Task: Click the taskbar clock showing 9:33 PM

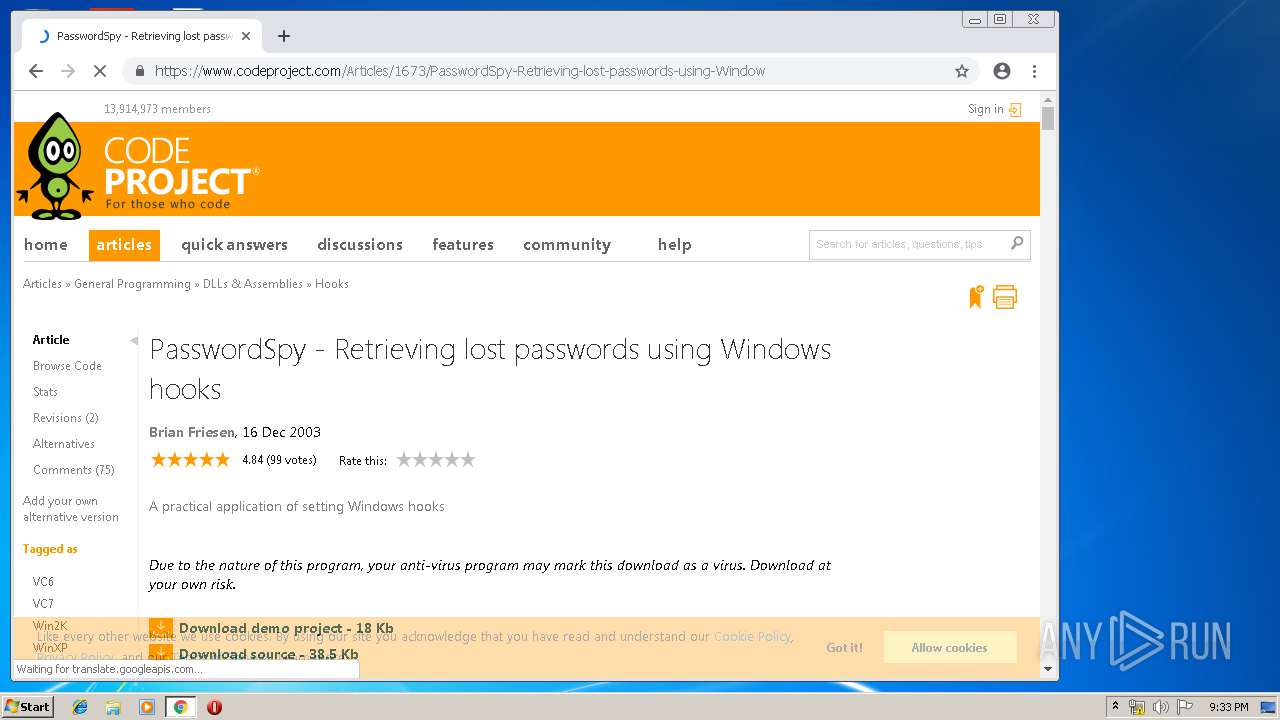Action: pos(1228,707)
